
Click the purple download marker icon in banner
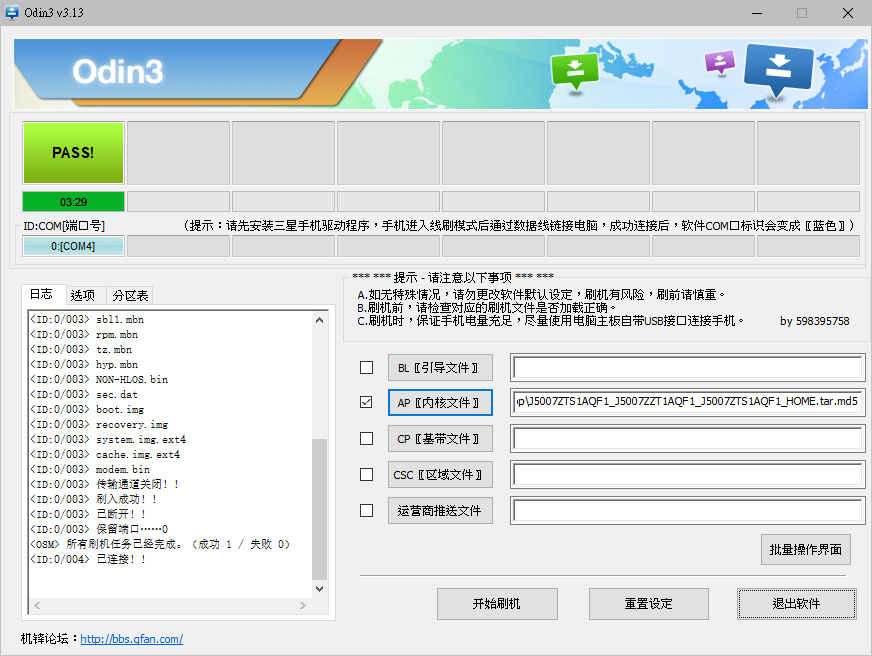(720, 62)
